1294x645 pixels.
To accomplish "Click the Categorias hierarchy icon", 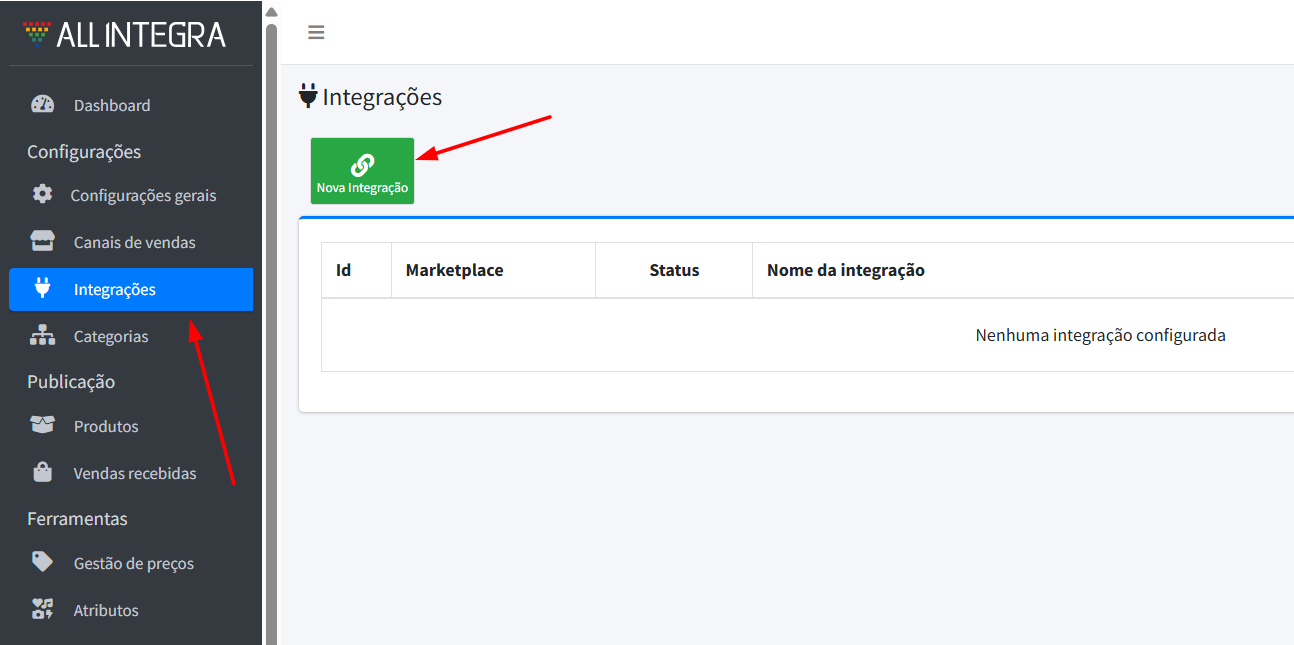I will coord(42,336).
